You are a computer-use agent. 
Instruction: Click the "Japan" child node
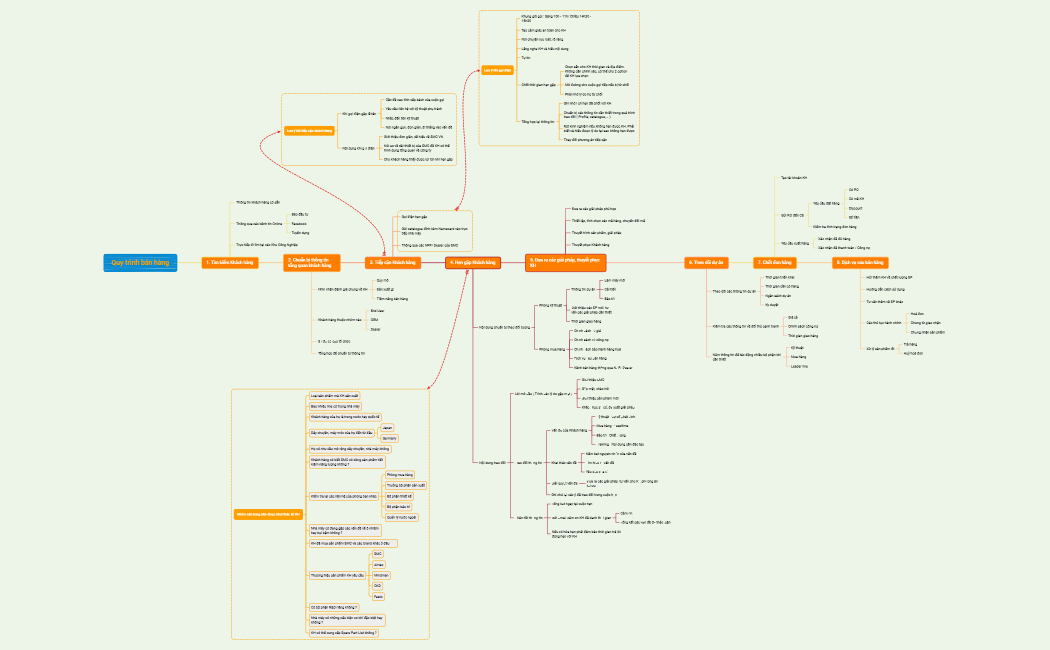coord(388,428)
